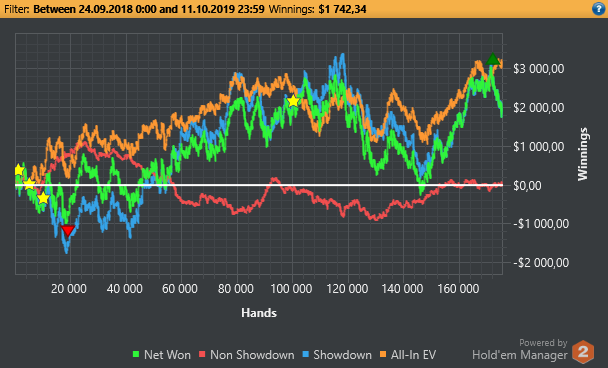Click the 80 000 hands axis label
608x368 pixels.
coord(235,289)
